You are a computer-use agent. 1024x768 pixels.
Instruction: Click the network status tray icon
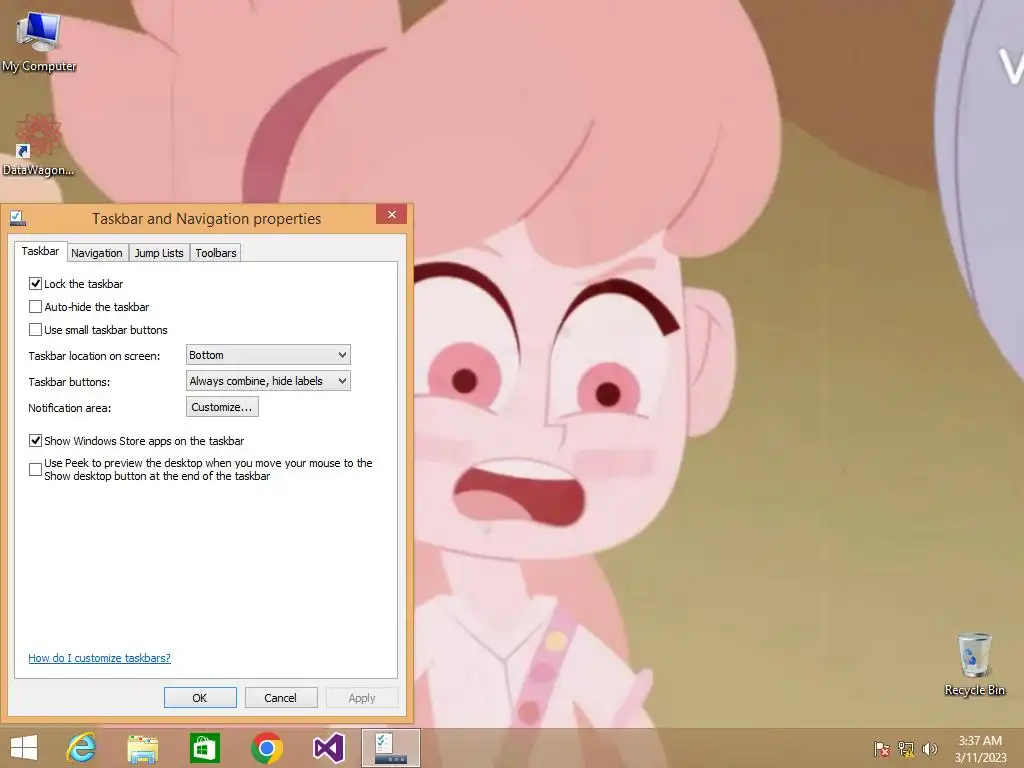906,748
